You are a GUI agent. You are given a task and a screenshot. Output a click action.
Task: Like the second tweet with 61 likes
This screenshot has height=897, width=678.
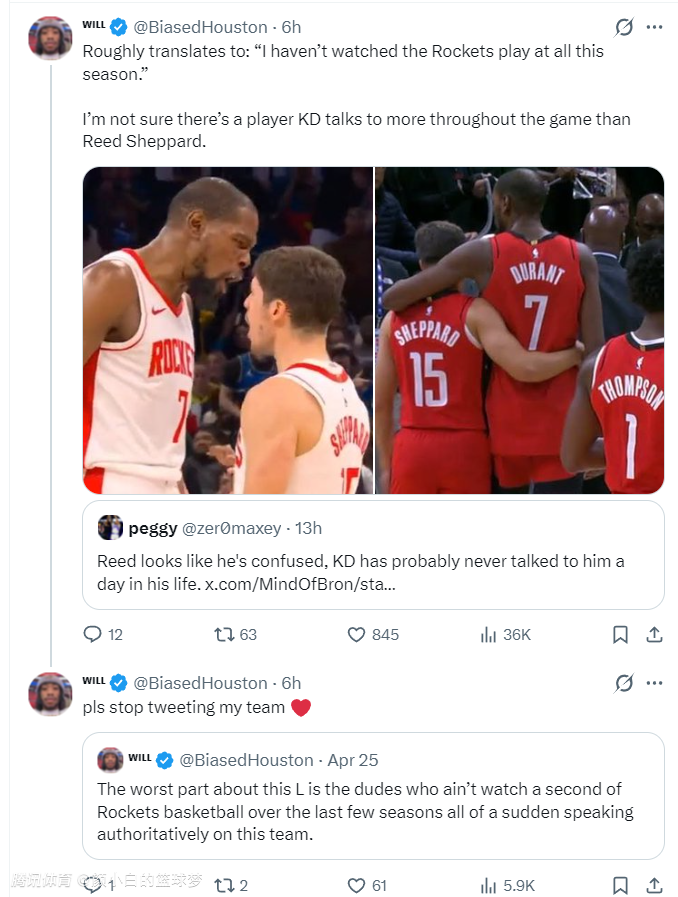[x=357, y=885]
